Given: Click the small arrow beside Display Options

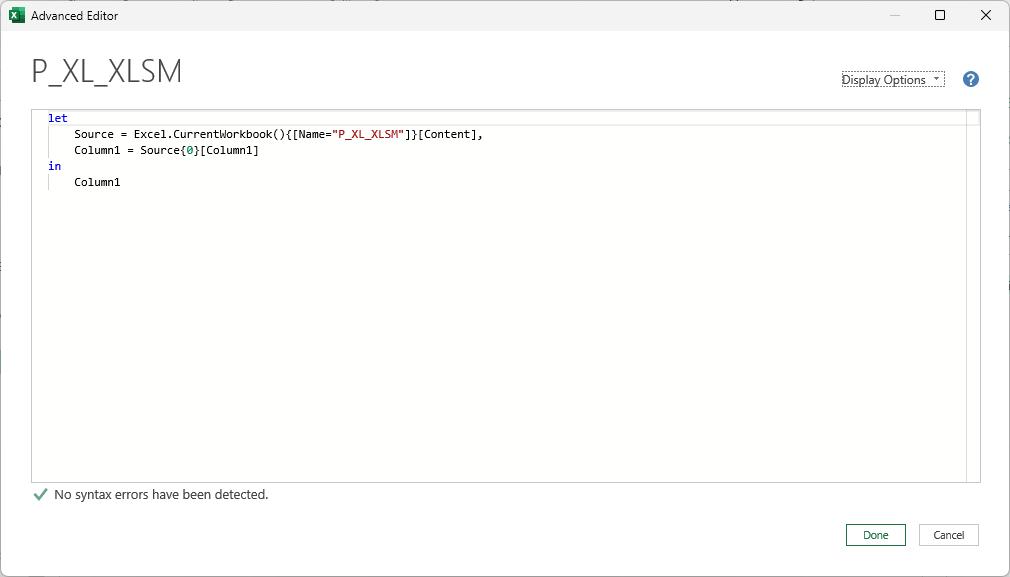Looking at the screenshot, I should coord(936,79).
